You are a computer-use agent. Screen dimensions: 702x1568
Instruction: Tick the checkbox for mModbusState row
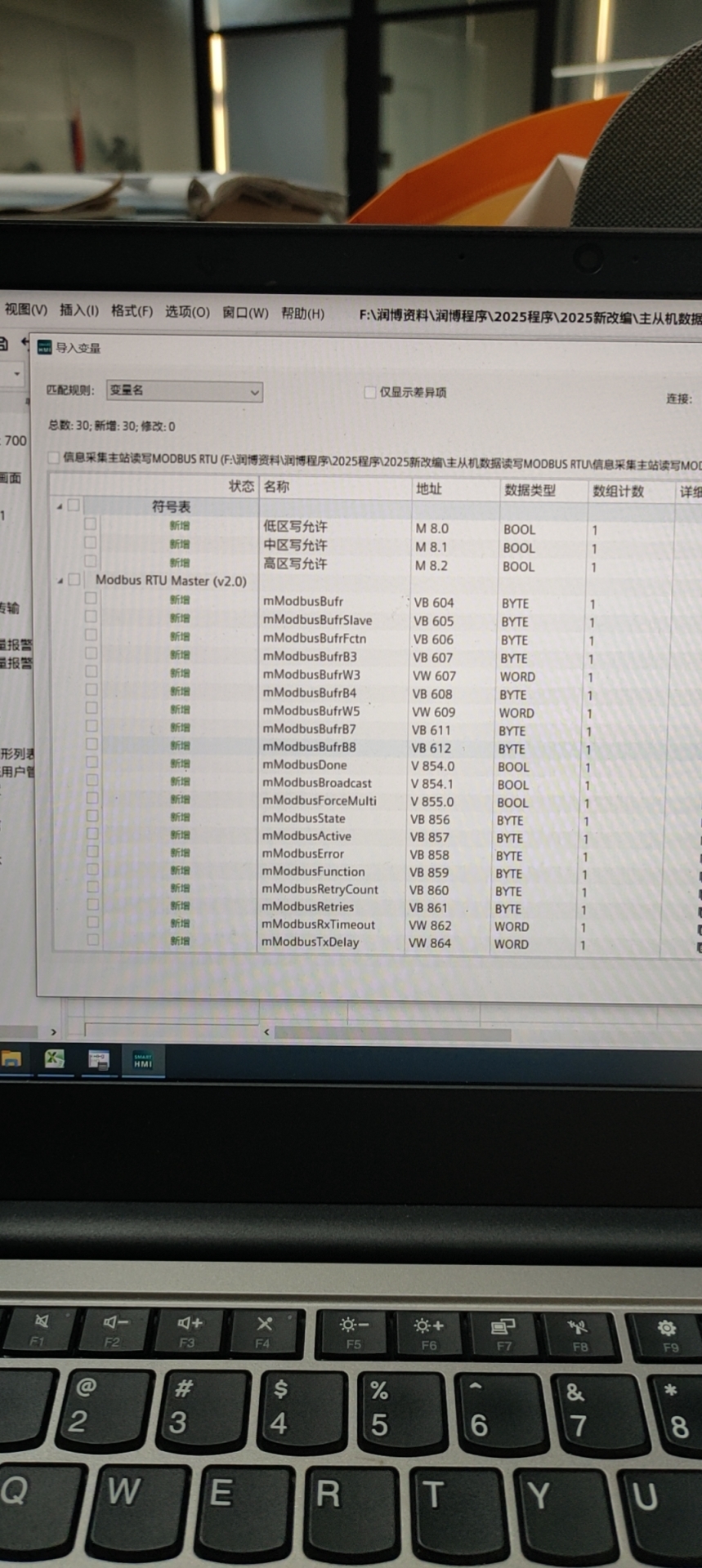coord(92,816)
